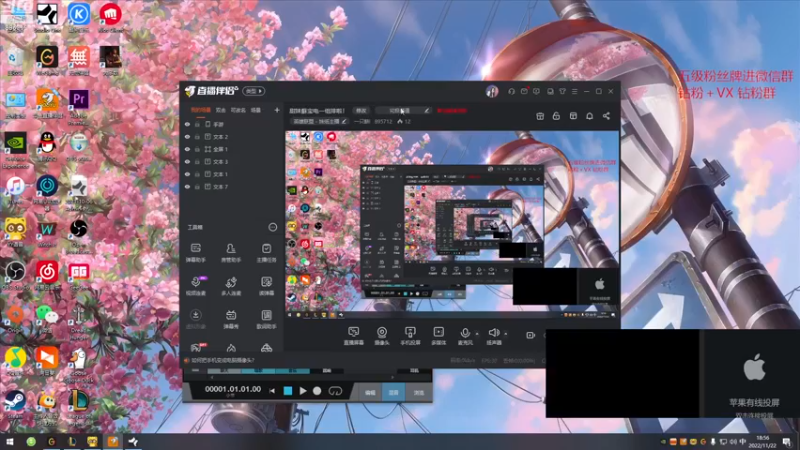Open the shirt skin icon in title bar
This screenshot has width=800, height=450.
click(562, 91)
